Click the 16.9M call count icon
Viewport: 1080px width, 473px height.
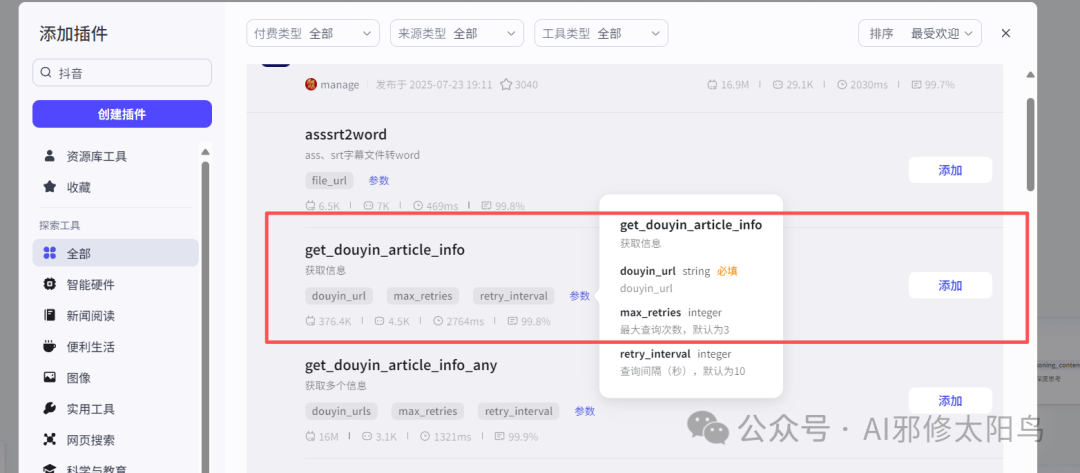coord(712,85)
